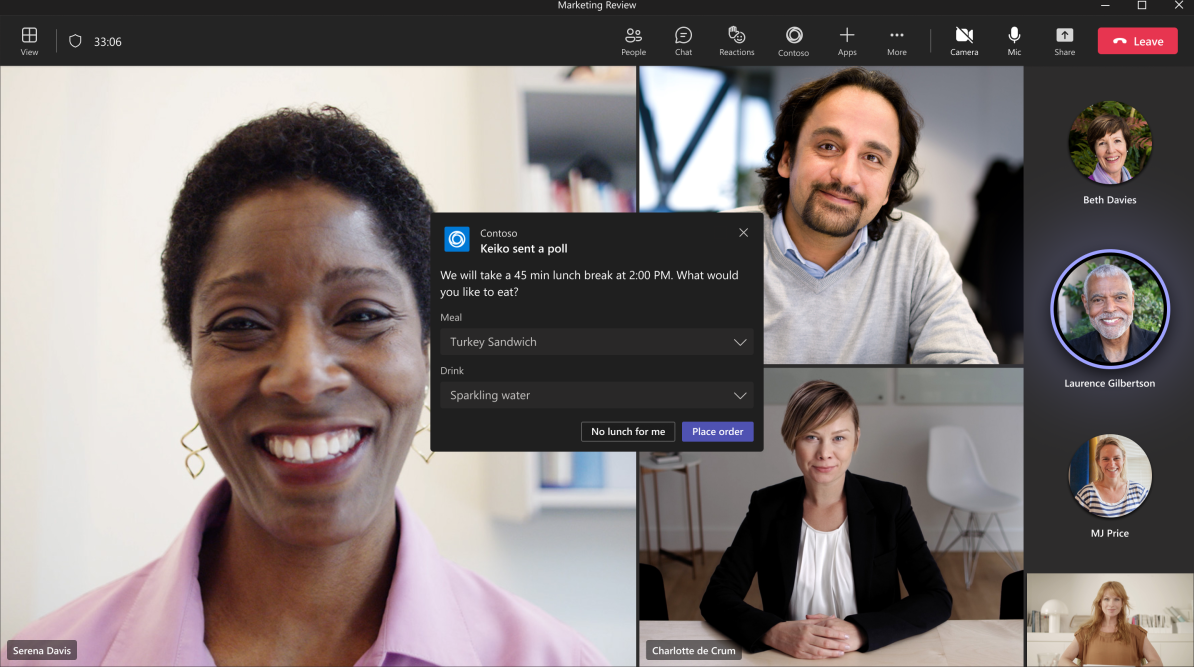Screen dimensions: 1194x667
Task: Click the Charlotte de Crum name label
Action: 694,650
